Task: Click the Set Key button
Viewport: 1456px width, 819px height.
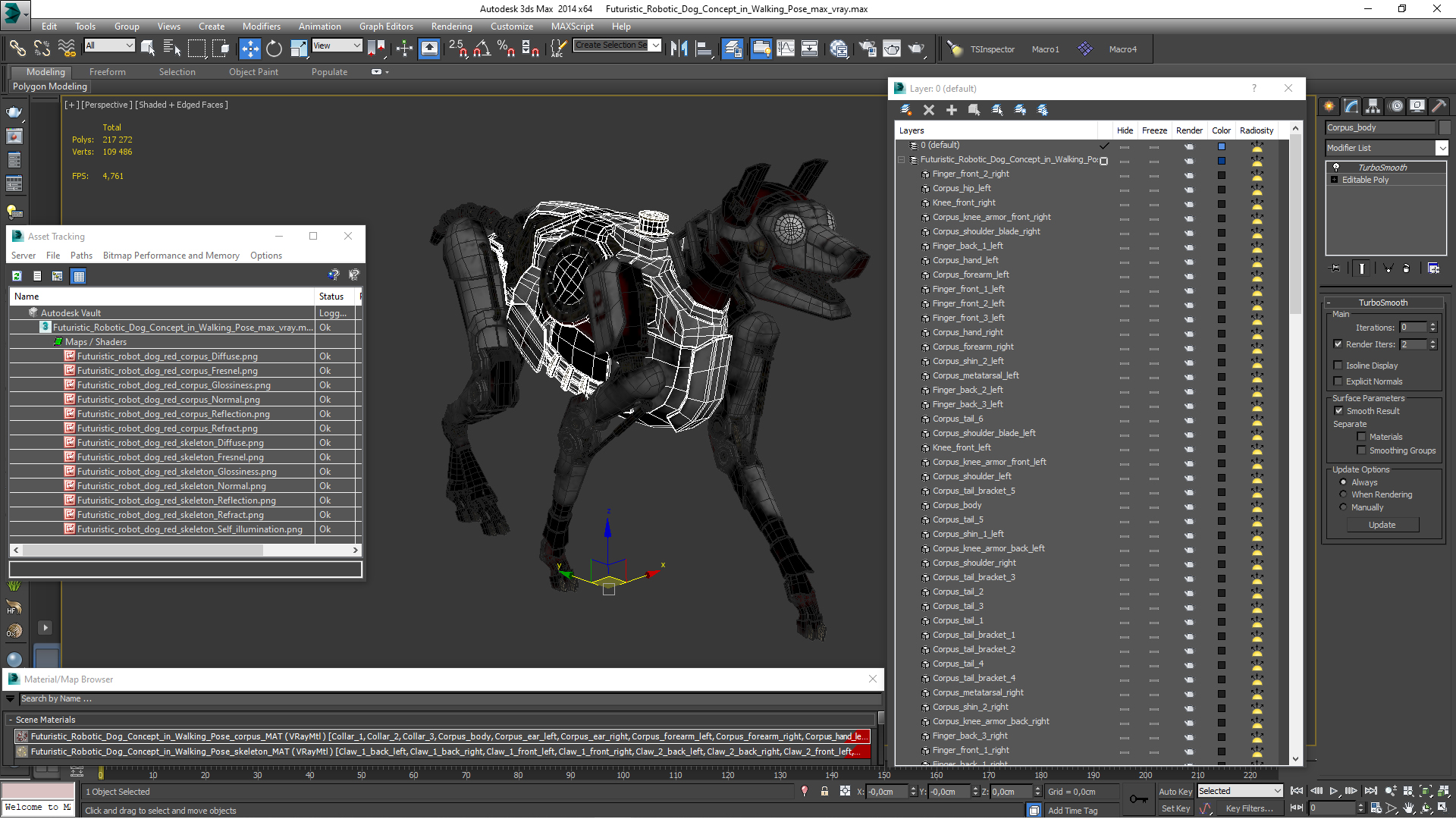Action: point(1175,808)
